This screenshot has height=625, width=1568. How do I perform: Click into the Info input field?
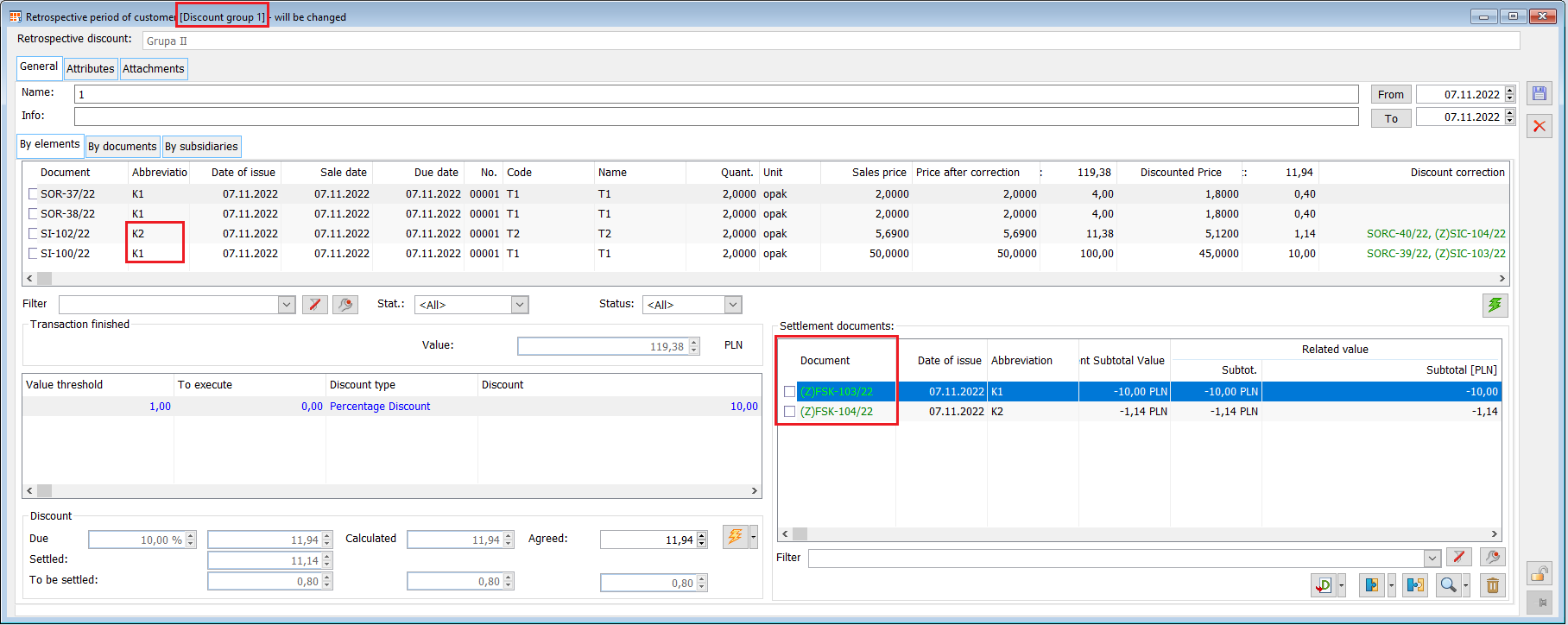[717, 117]
